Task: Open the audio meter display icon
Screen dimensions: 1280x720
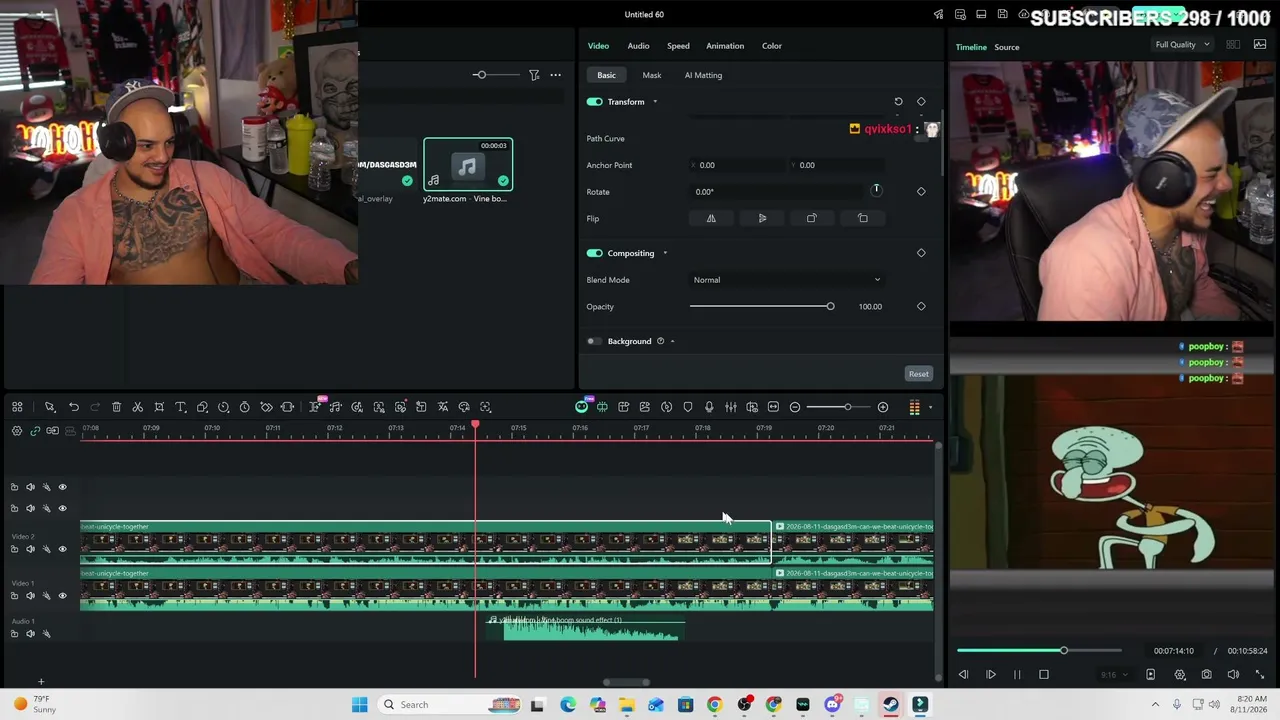Action: pos(914,407)
